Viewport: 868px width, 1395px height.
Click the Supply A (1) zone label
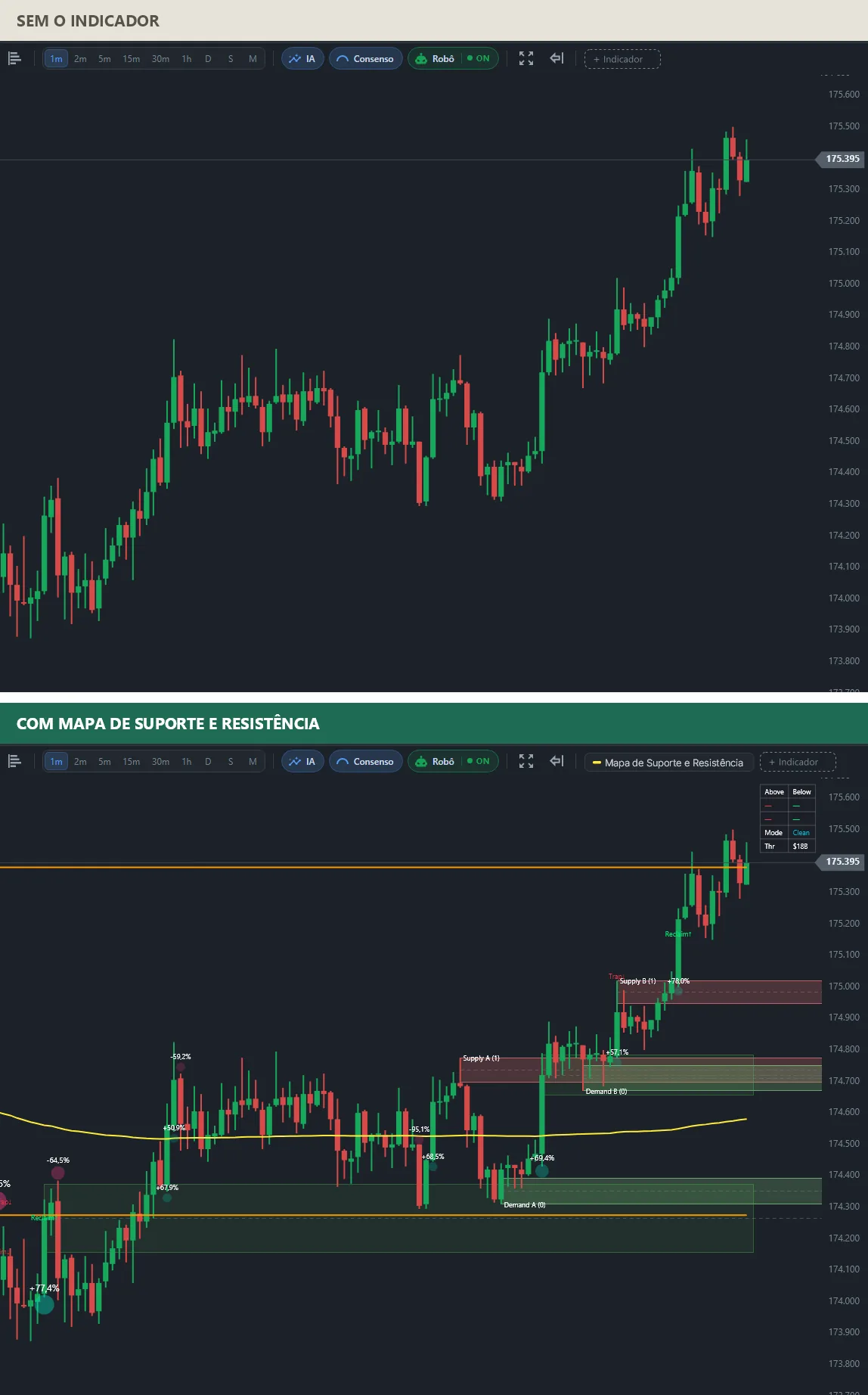pos(482,1058)
